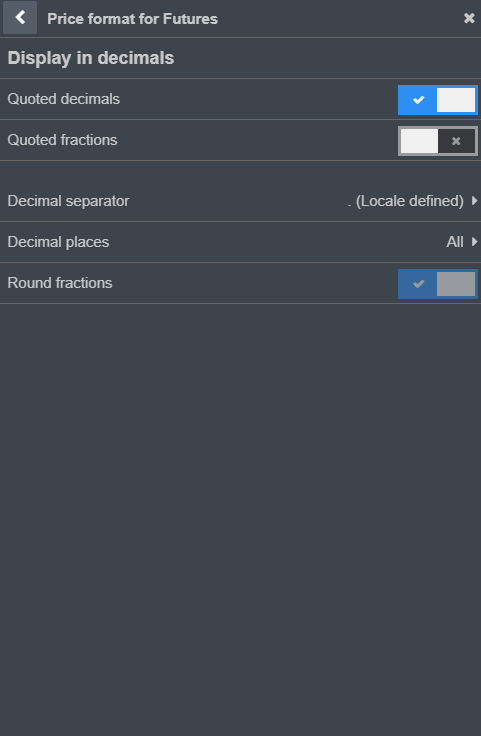Click the checkmark on Quoted decimals
This screenshot has height=736, width=481.
tap(419, 100)
